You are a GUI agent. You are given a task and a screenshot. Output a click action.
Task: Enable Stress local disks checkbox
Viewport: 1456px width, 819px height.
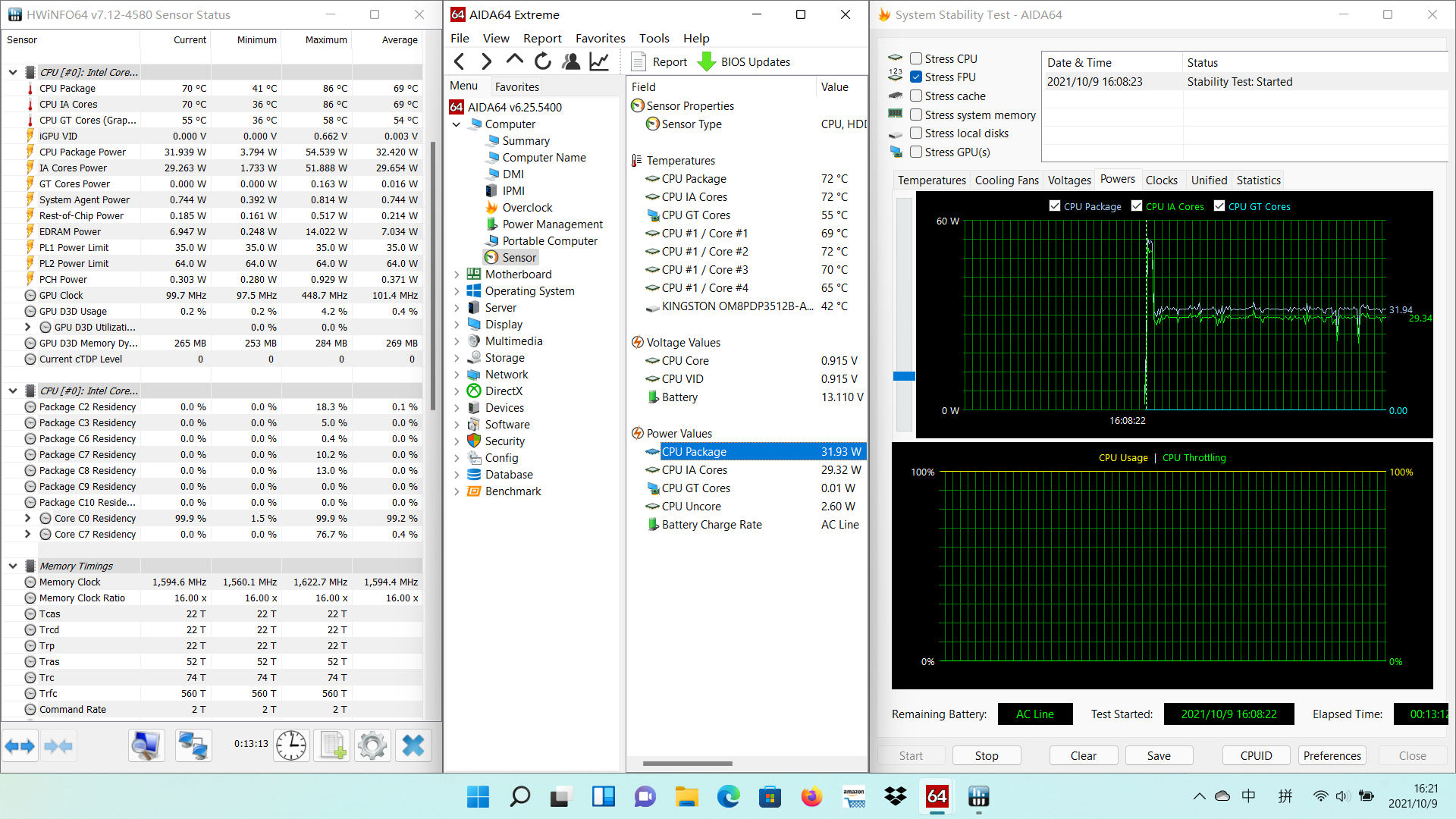click(916, 133)
